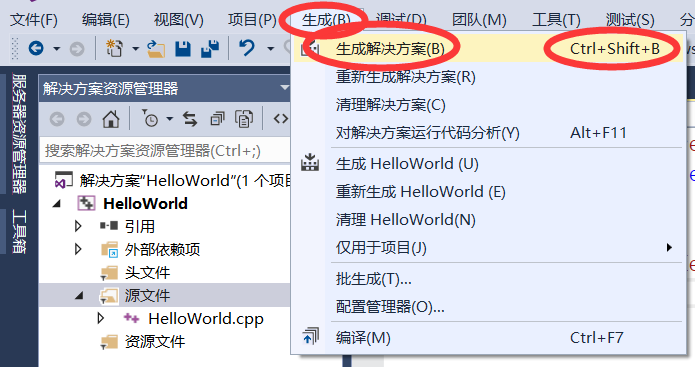Screen dimensions: 695x367
Task: Choose 对解决方案运行代码分析(Y)
Action: (x=488, y=133)
